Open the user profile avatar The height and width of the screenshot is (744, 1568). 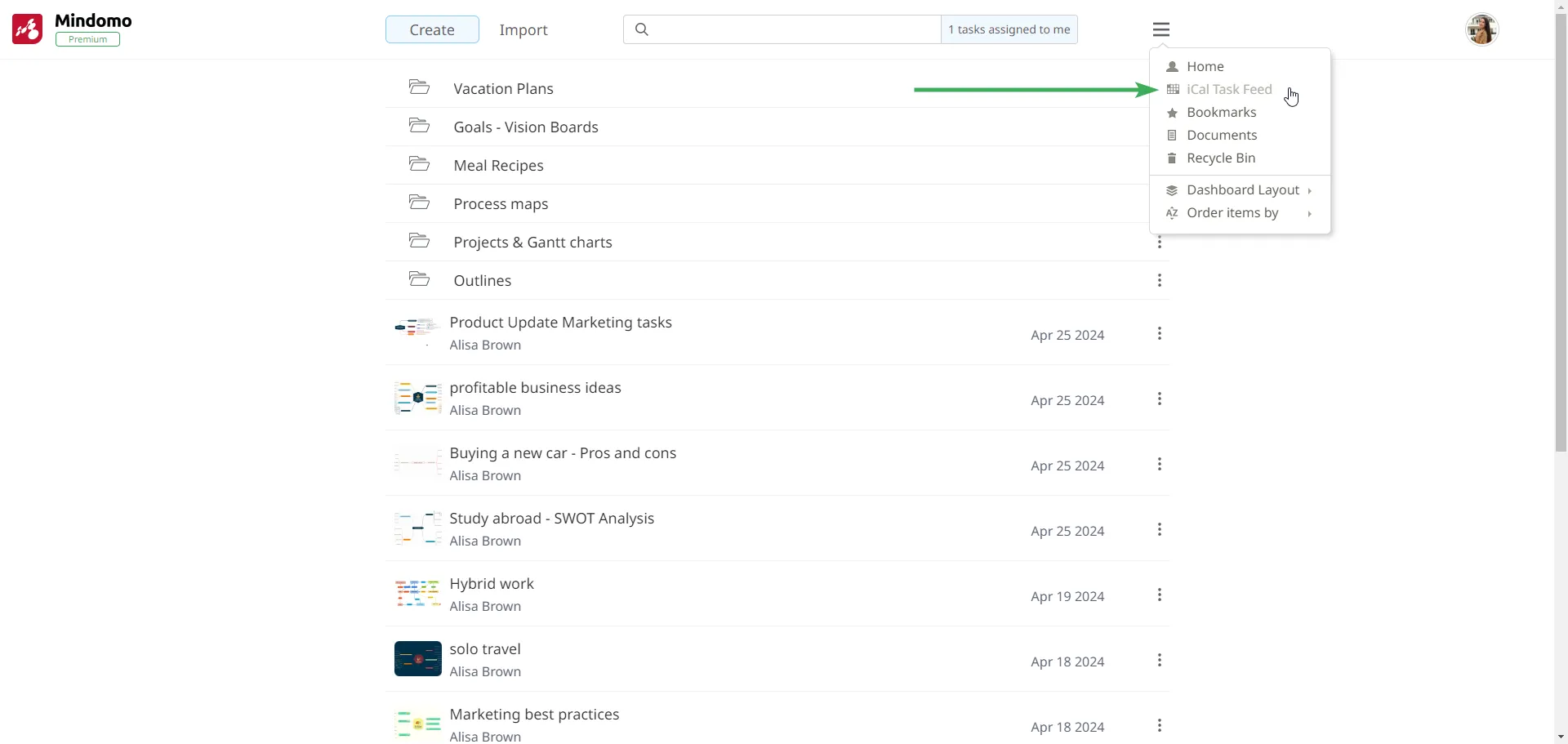[1481, 30]
